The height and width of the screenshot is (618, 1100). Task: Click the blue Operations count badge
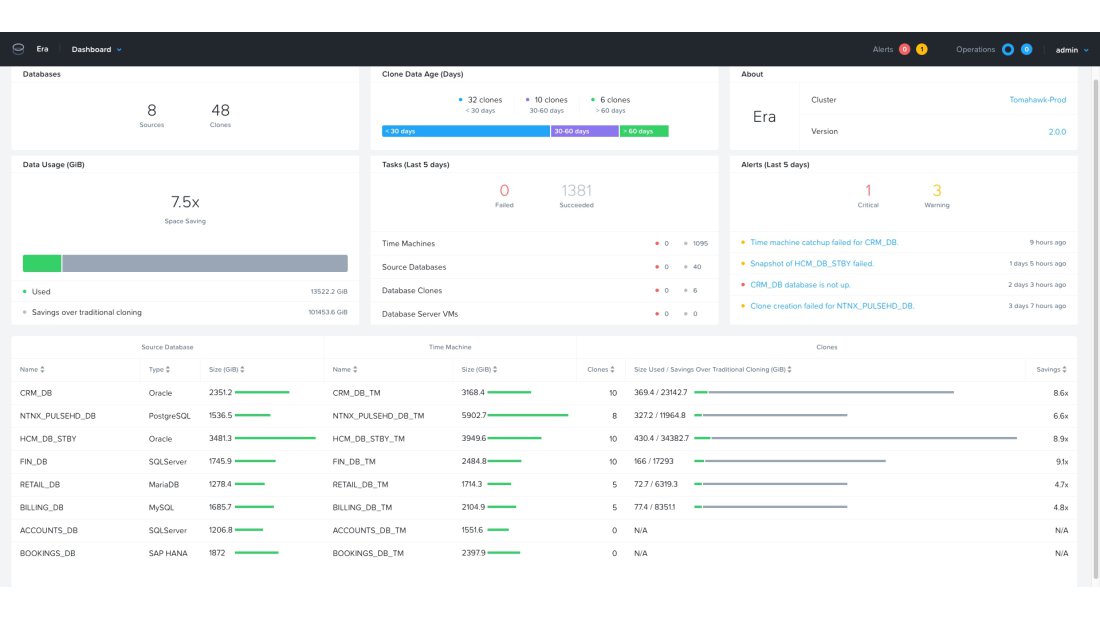click(1026, 49)
